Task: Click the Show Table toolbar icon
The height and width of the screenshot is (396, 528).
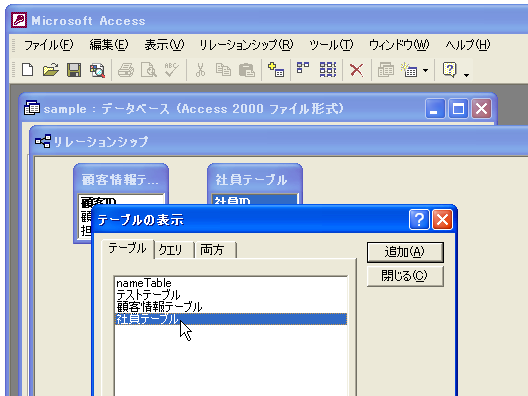Action: [276, 70]
